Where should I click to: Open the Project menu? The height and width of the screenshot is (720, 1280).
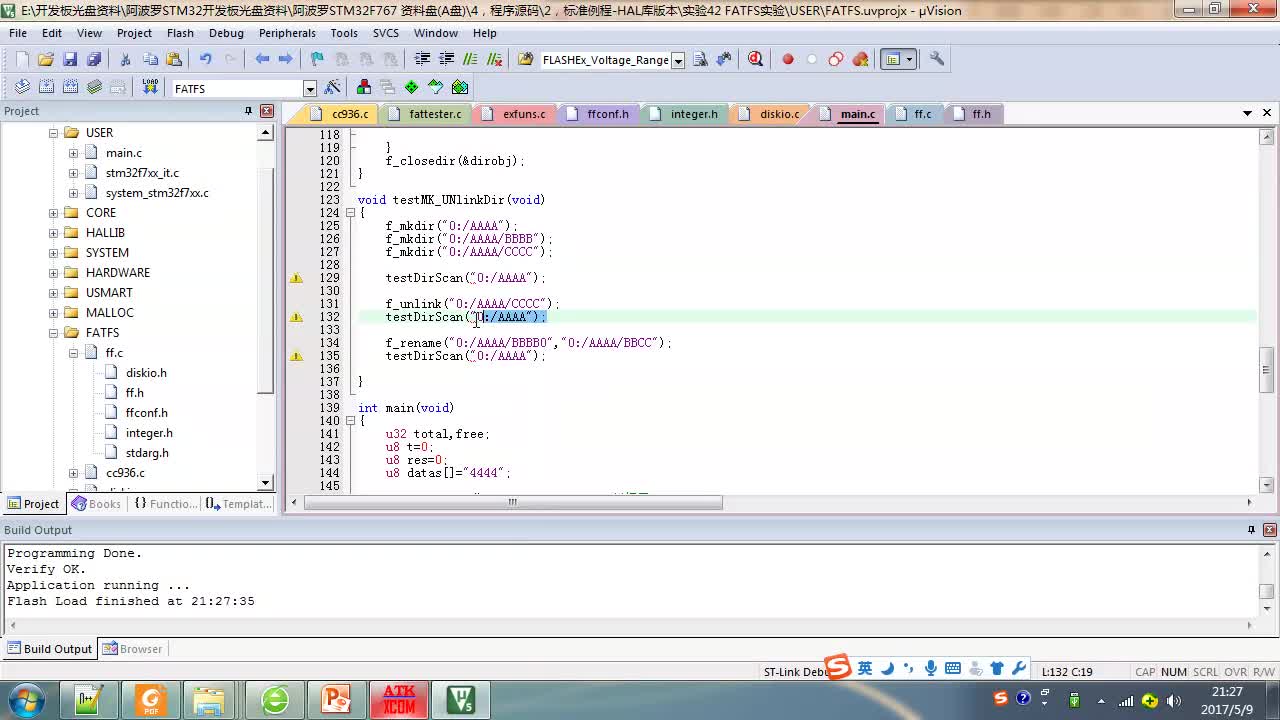[x=134, y=33]
